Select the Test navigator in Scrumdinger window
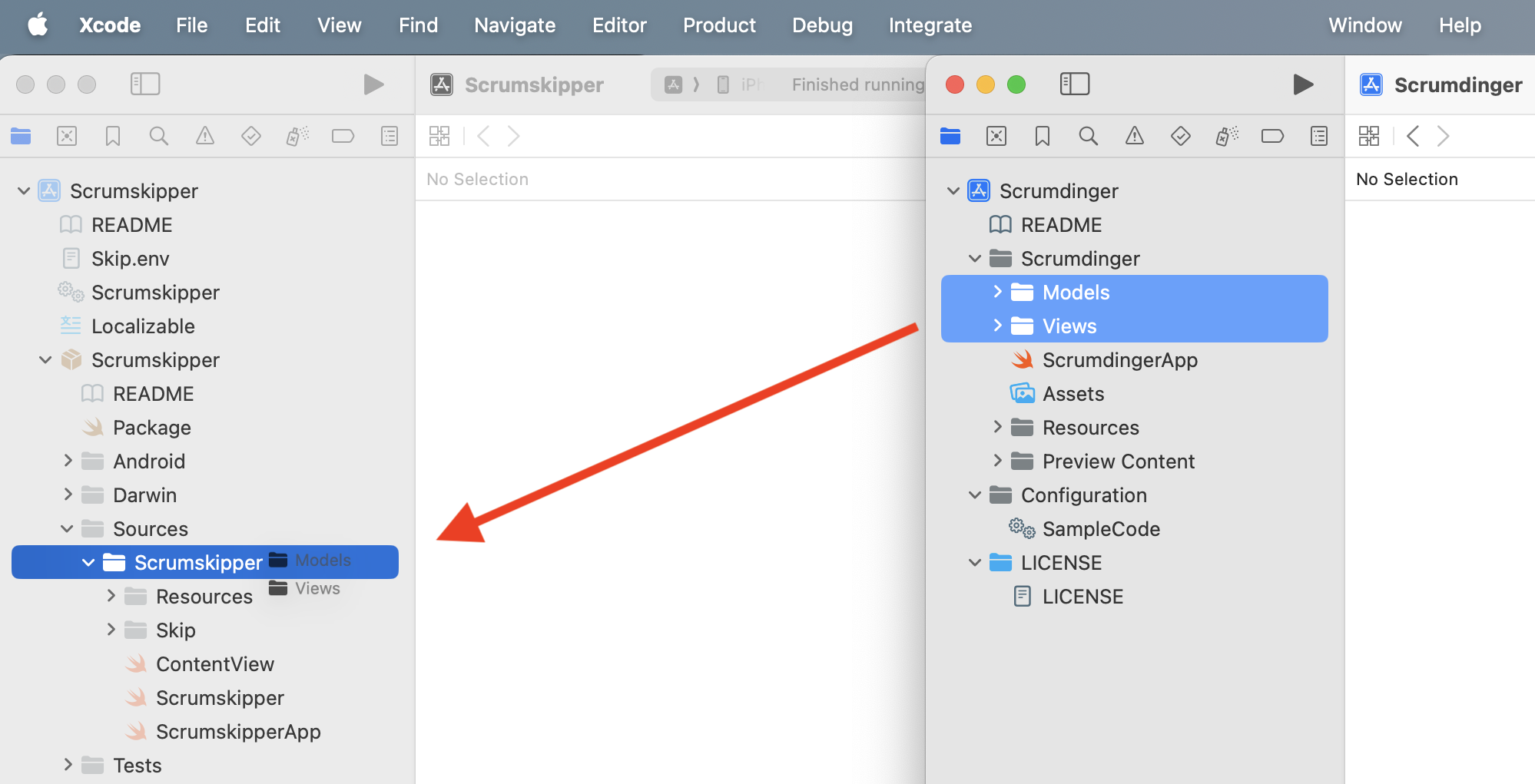 tap(1181, 136)
